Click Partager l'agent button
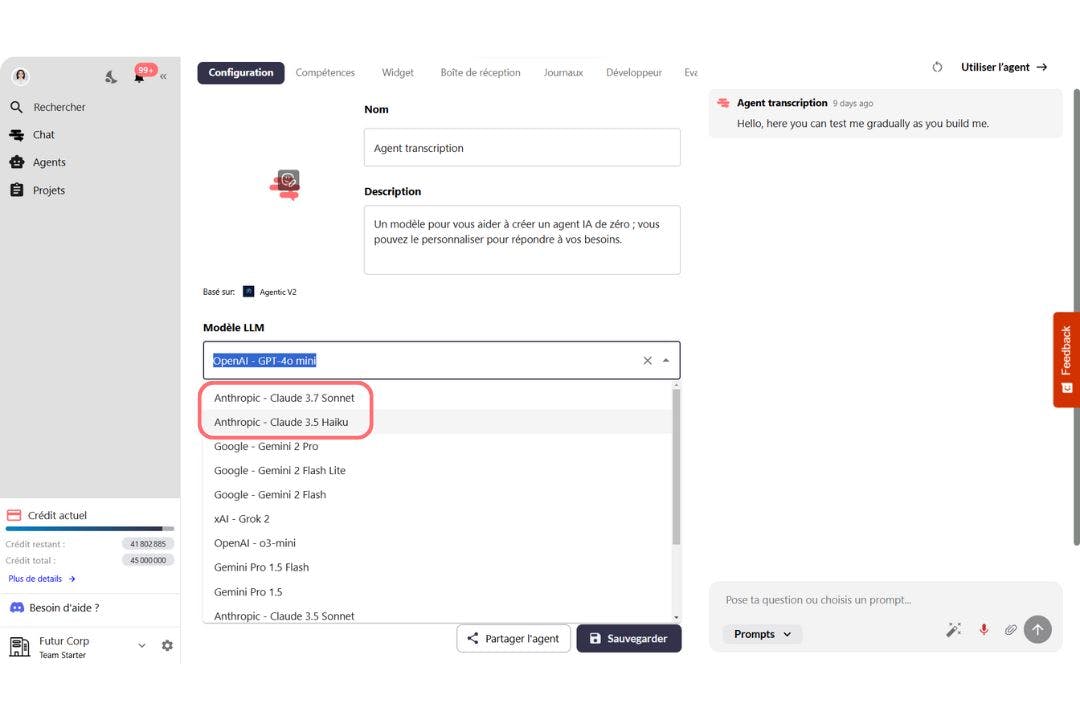Screen dimensions: 1080x720 513,639
